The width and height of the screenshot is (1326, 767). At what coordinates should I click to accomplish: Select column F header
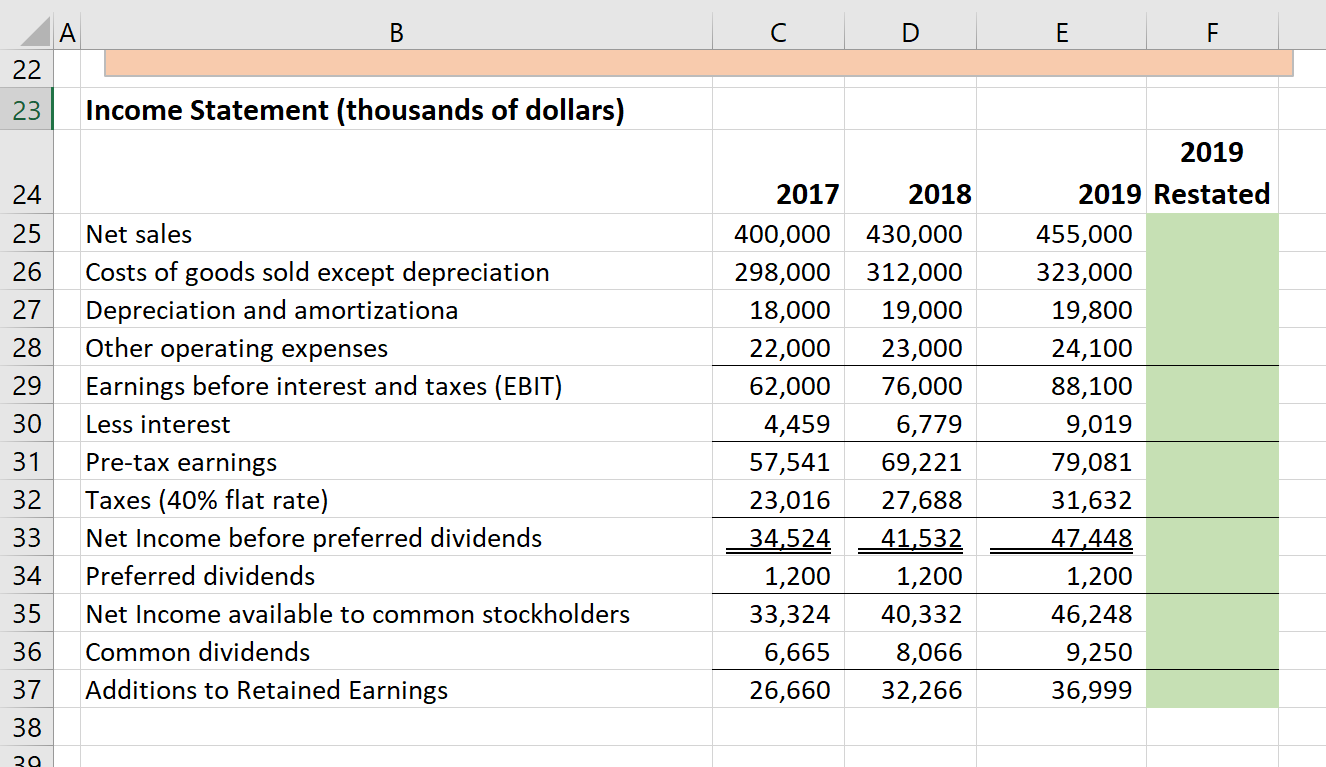pos(1212,32)
